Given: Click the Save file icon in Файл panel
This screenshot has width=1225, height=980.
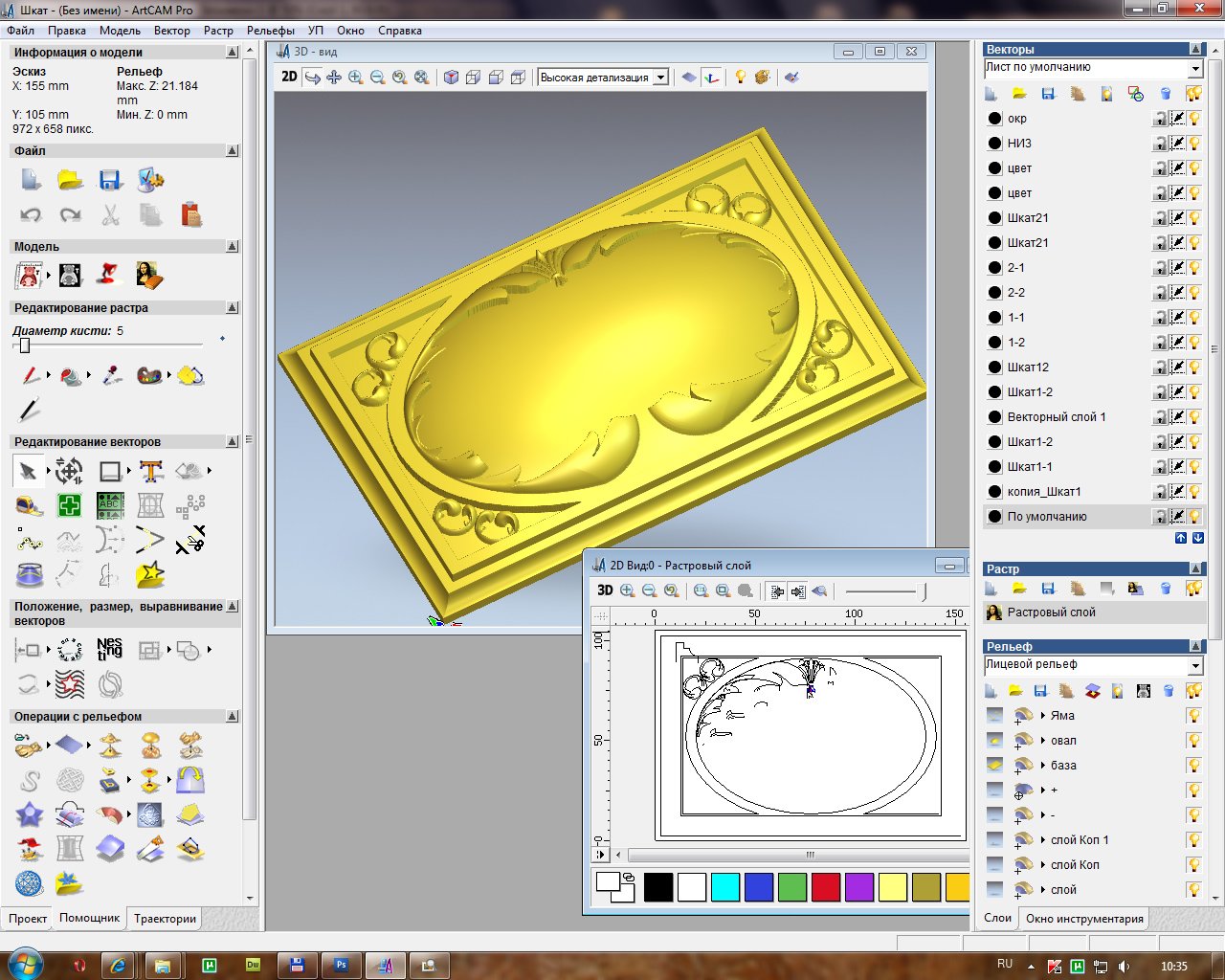Looking at the screenshot, I should [110, 180].
